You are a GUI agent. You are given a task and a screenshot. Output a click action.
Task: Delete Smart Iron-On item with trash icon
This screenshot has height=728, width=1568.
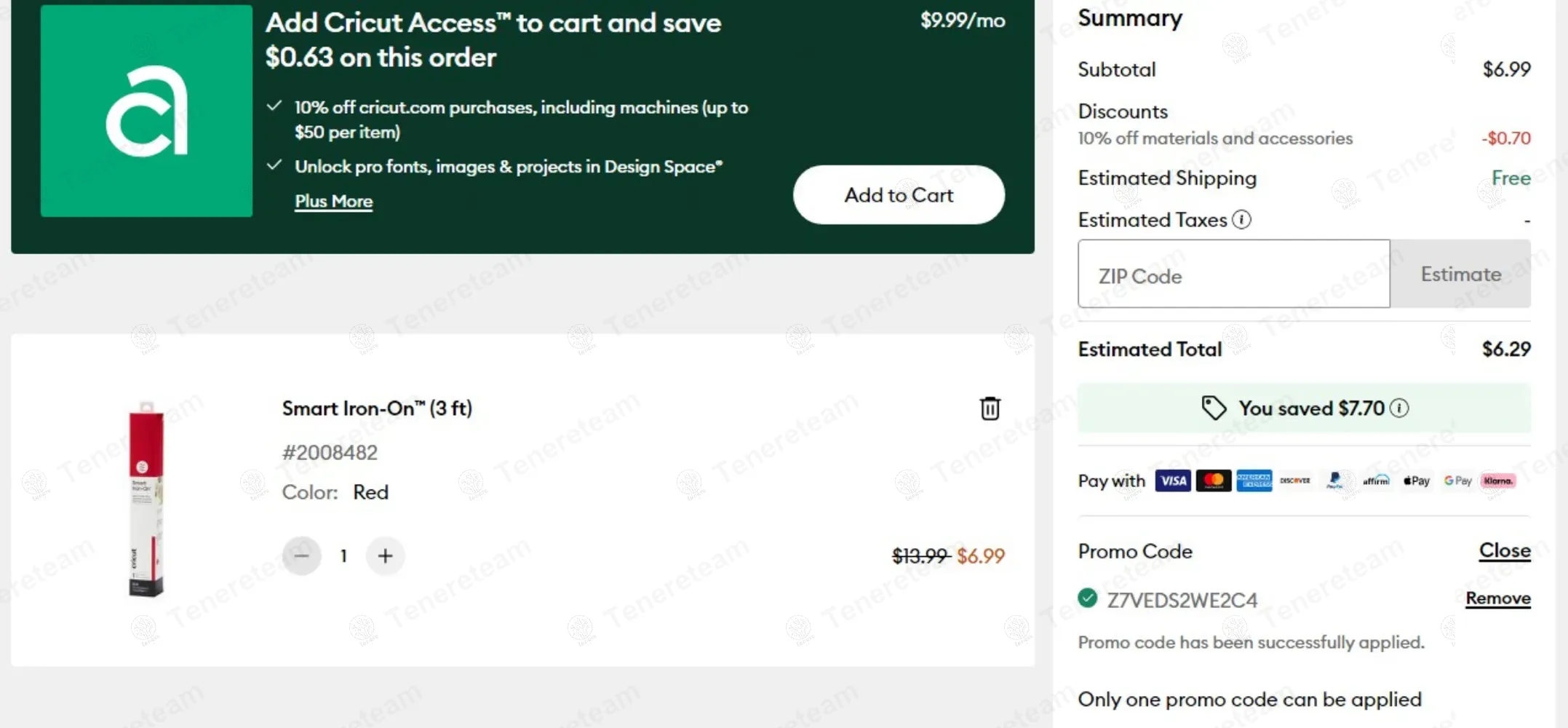tap(990, 408)
